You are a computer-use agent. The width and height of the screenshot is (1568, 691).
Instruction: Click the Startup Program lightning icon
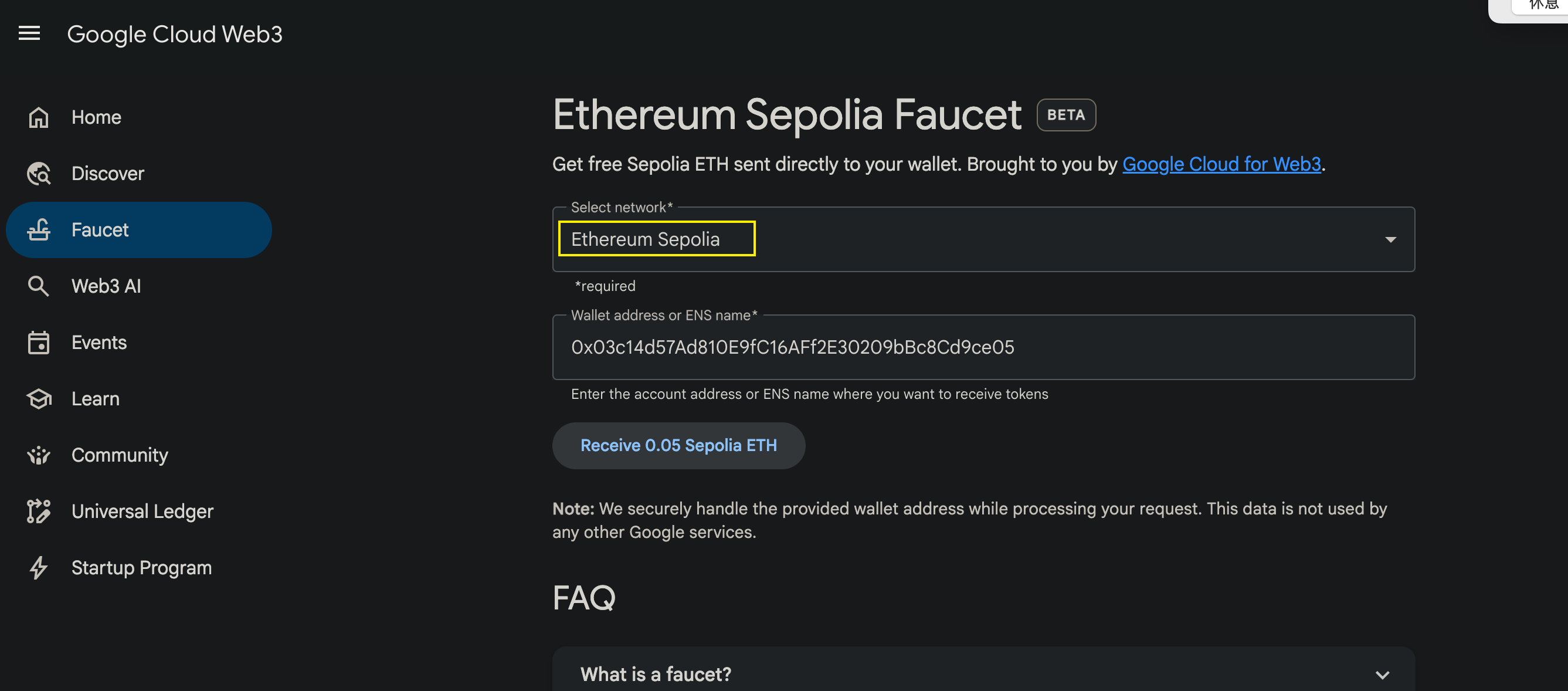(38, 567)
